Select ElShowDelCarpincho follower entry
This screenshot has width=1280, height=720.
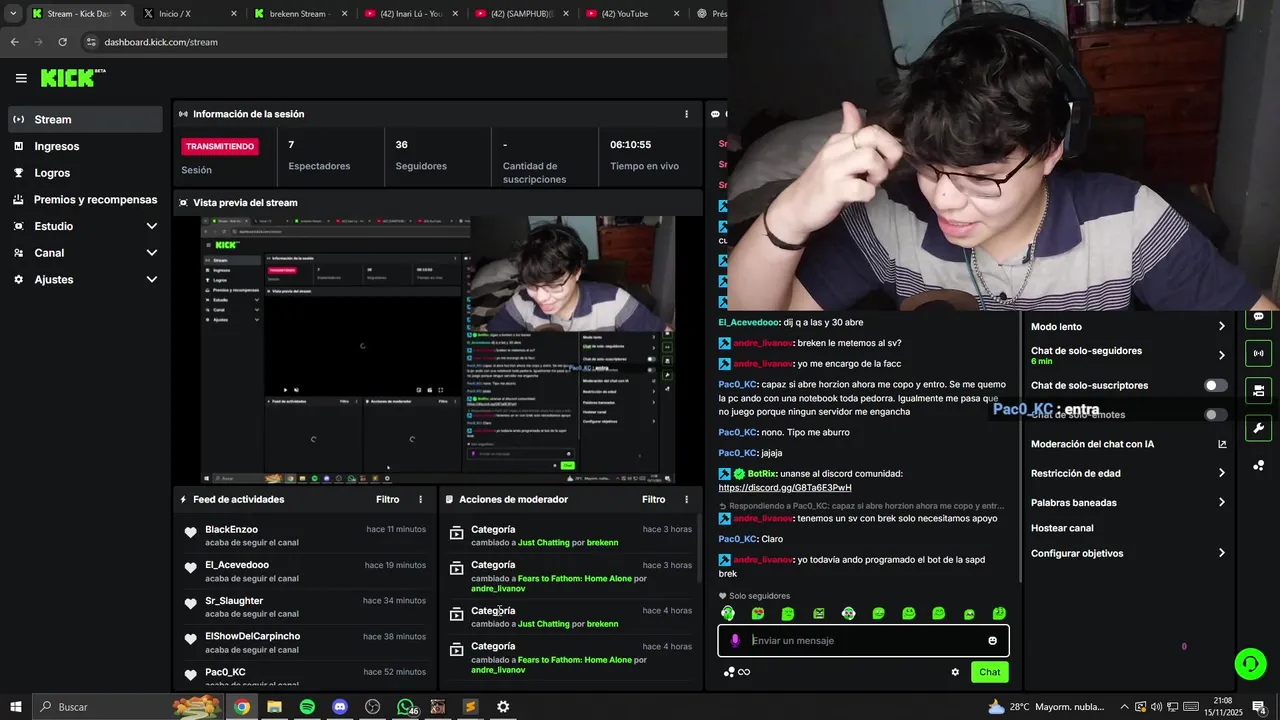pyautogui.click(x=305, y=642)
